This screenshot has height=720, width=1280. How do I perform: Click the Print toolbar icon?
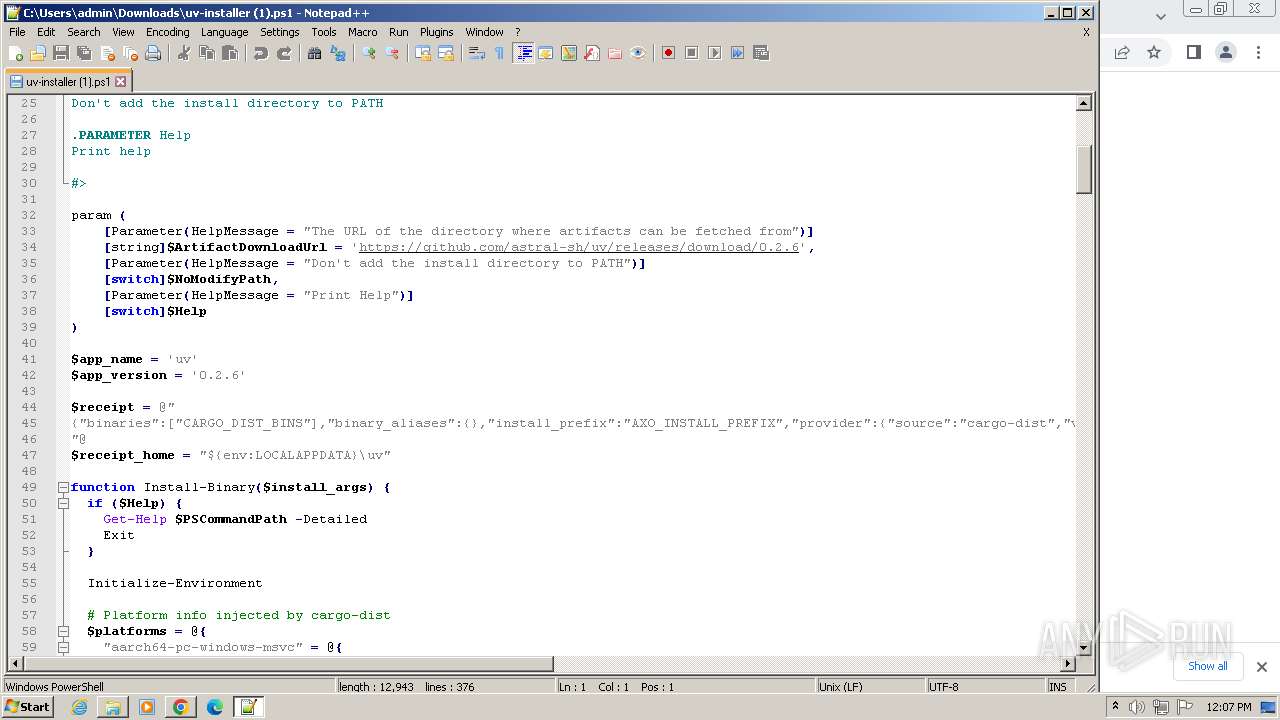click(x=153, y=53)
